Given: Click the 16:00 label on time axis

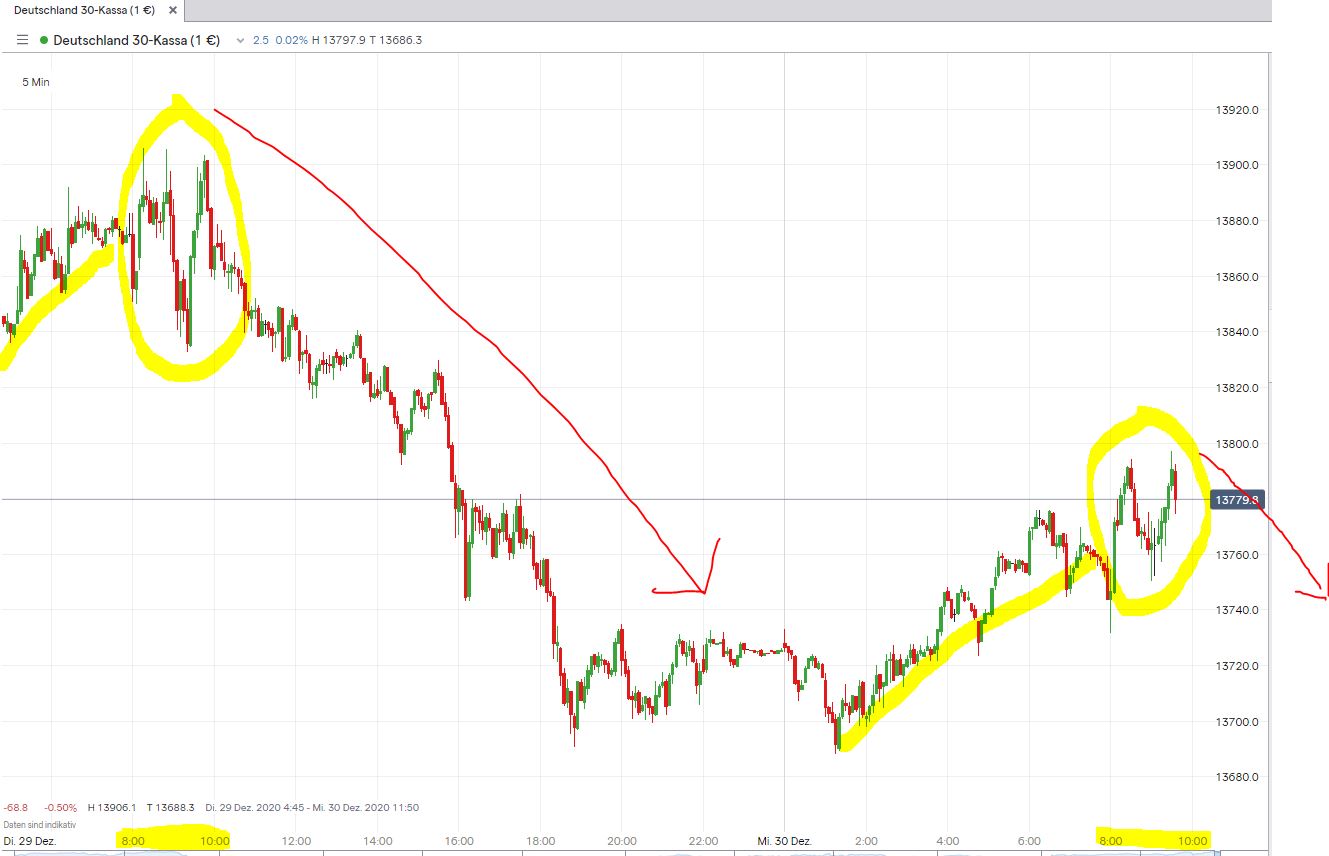Looking at the screenshot, I should pos(458,841).
